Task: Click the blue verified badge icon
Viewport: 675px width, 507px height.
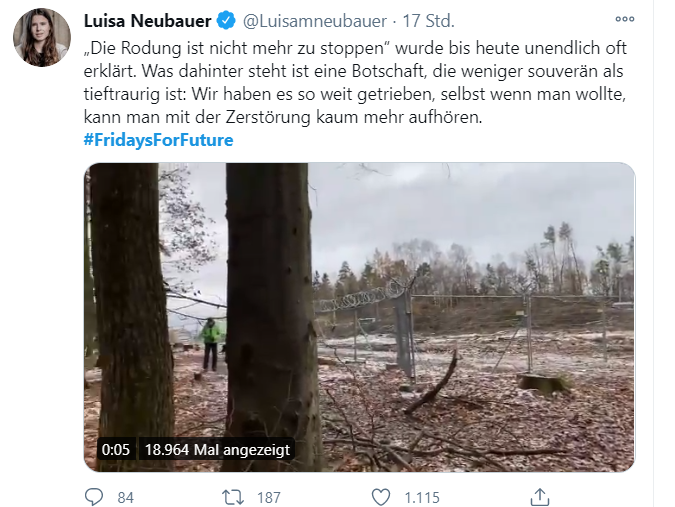Action: point(226,21)
